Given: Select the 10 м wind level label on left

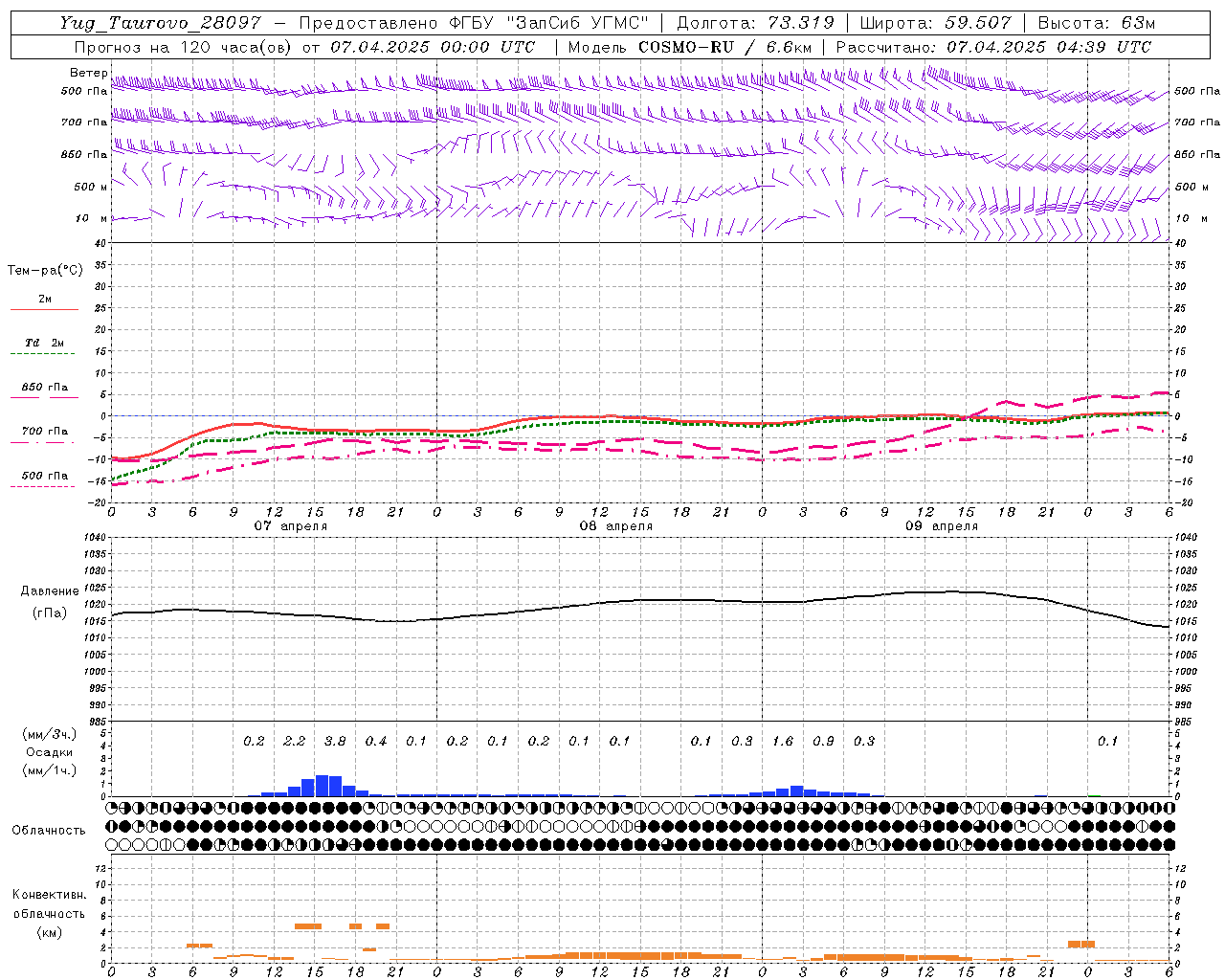Looking at the screenshot, I should [90, 219].
